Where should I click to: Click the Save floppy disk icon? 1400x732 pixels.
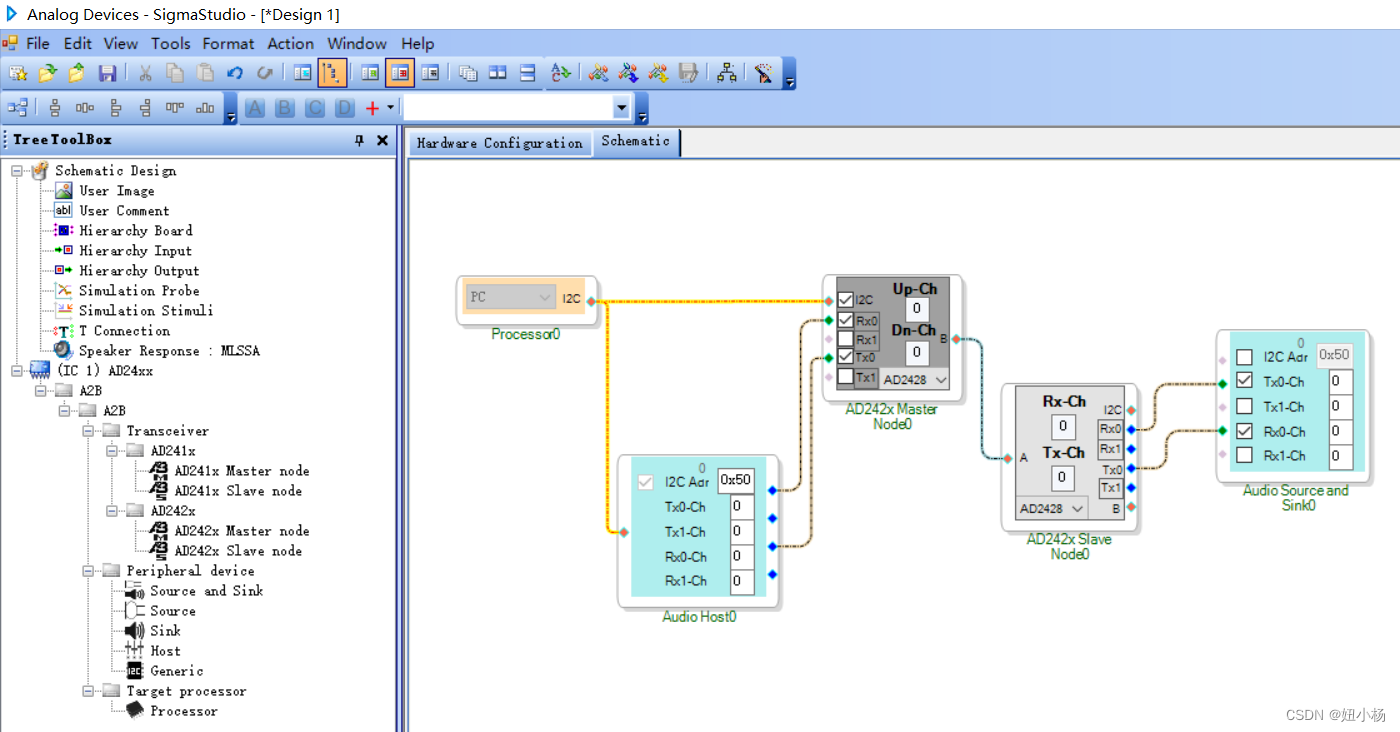click(107, 73)
